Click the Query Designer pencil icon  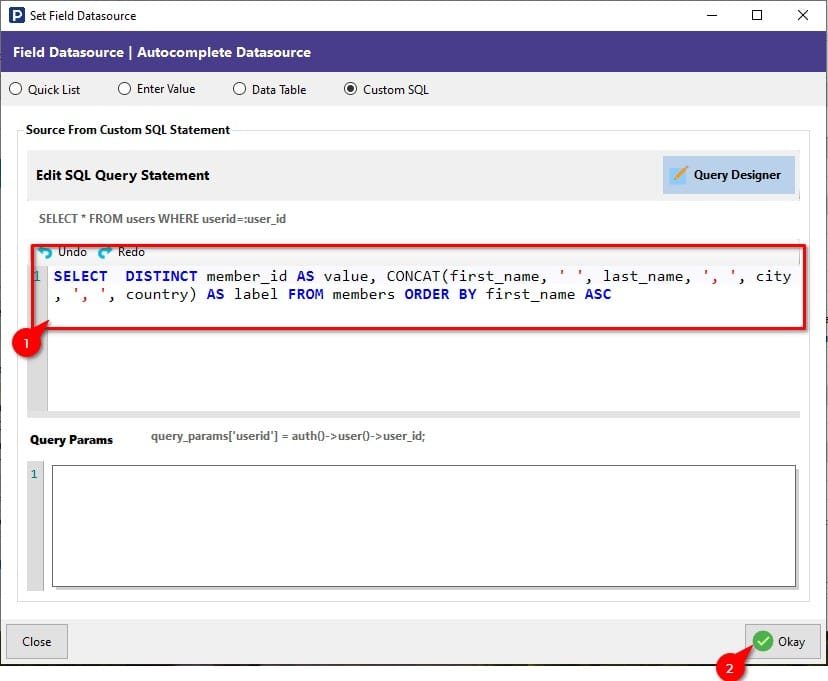(679, 174)
